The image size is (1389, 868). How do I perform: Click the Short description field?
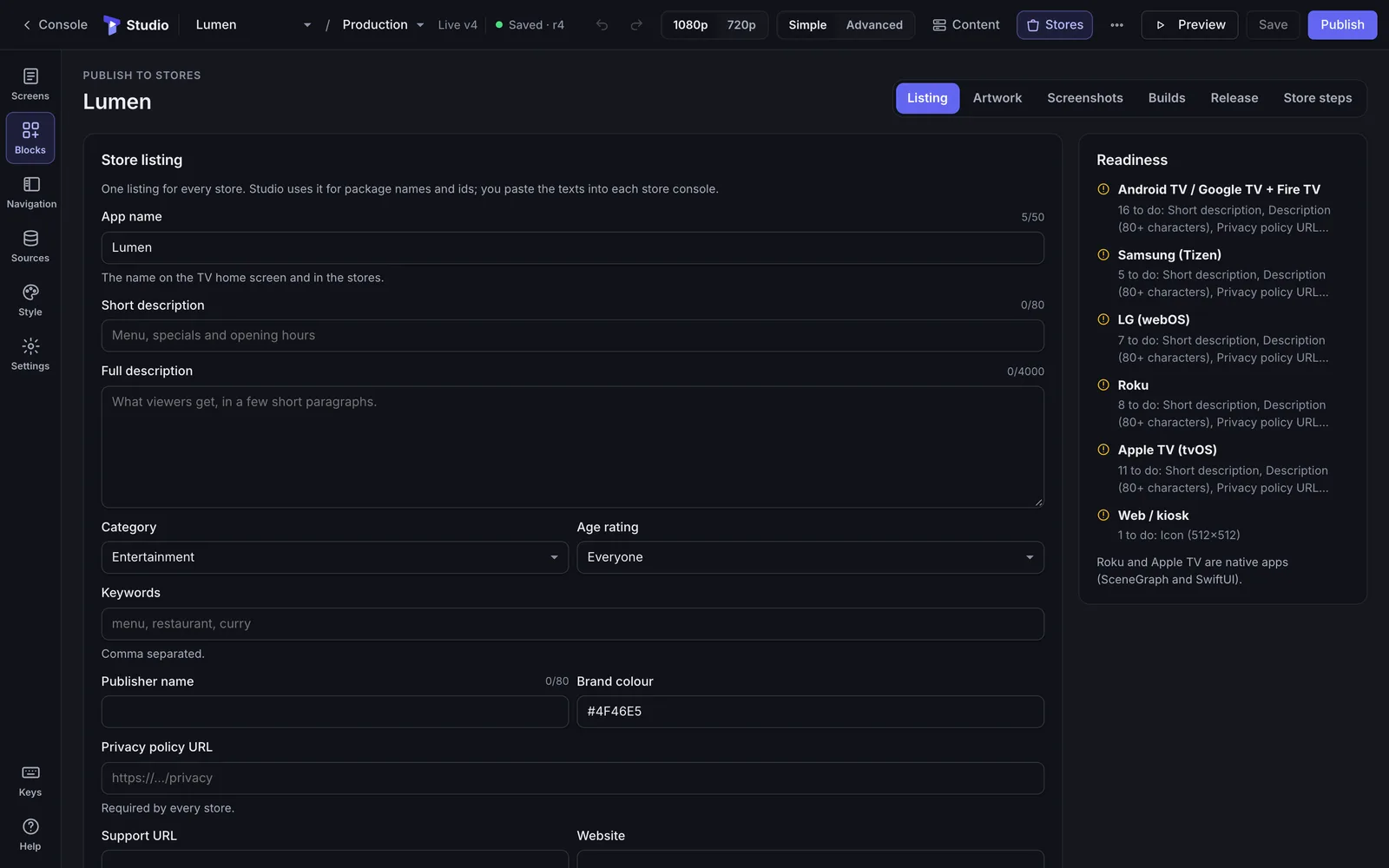[572, 336]
